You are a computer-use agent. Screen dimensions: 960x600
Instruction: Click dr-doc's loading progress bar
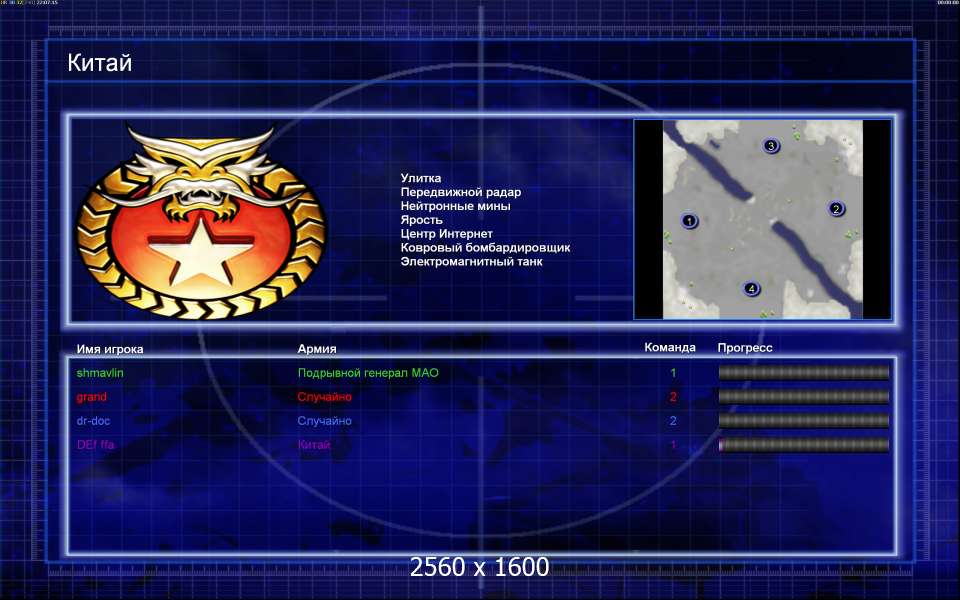pos(803,421)
